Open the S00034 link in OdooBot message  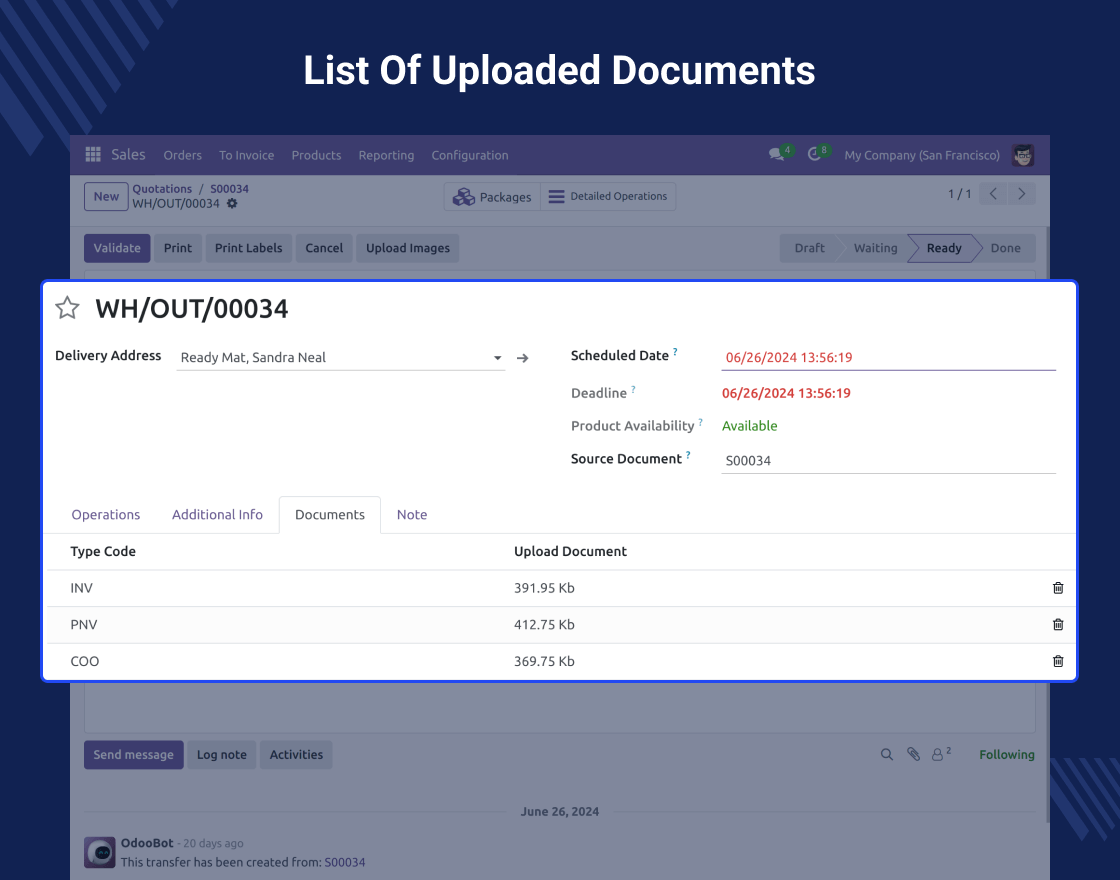[x=345, y=862]
